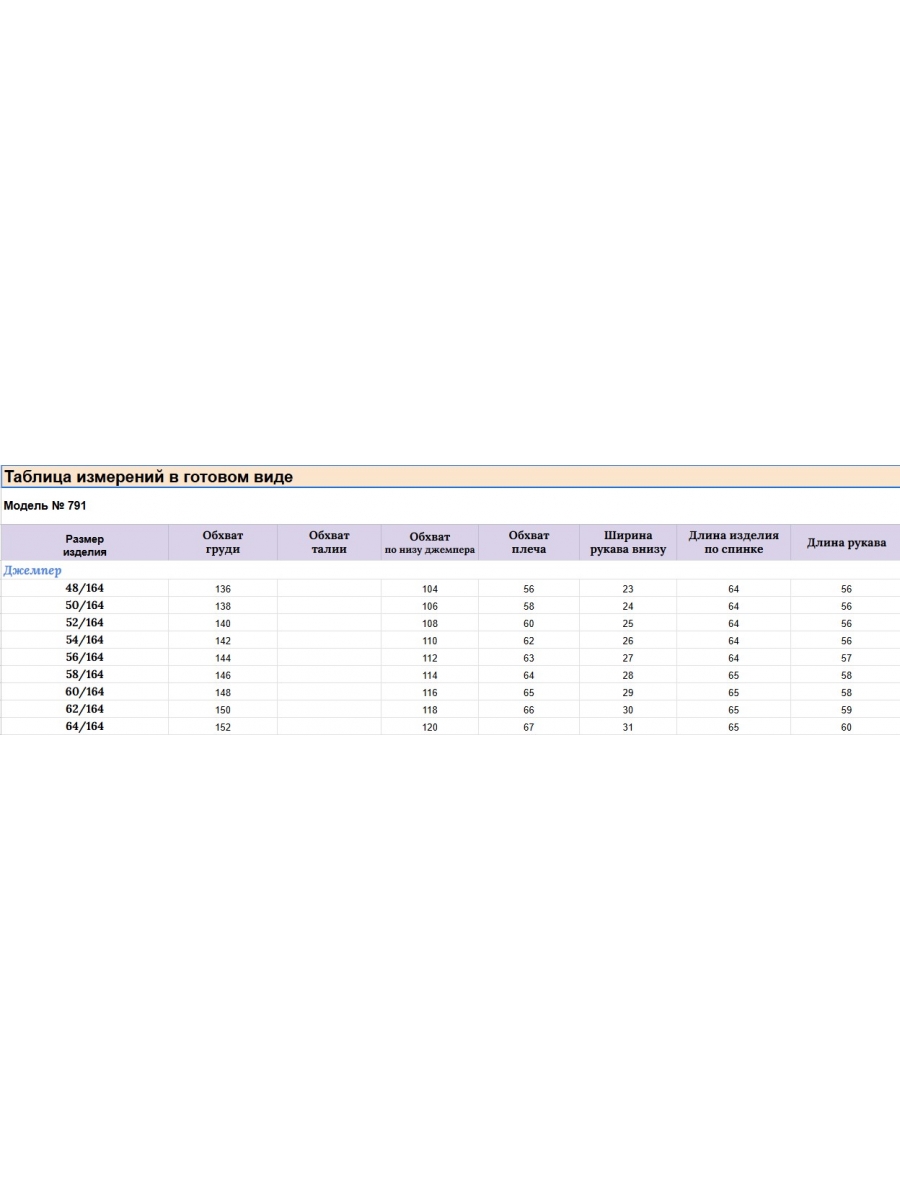
Task: Select the shoulder girth value 67
Action: (x=529, y=728)
